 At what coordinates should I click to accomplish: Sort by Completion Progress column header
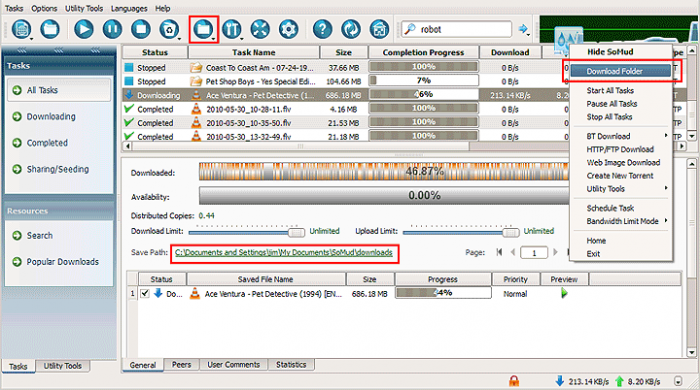click(423, 52)
